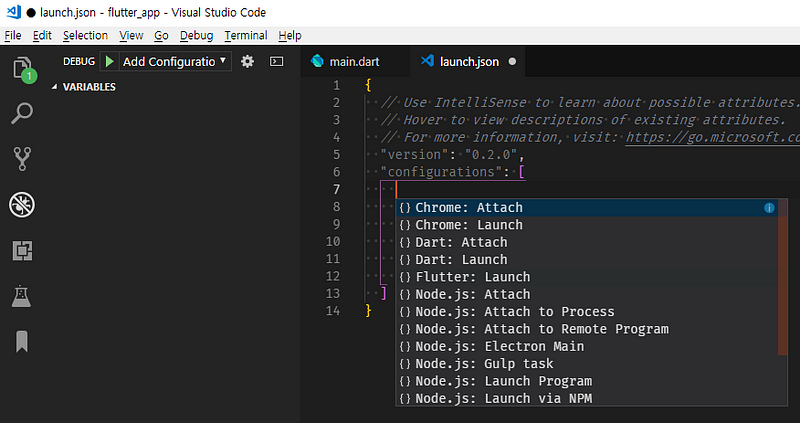This screenshot has width=800, height=423.
Task: Click the VS Code logo in title bar
Action: (13, 12)
